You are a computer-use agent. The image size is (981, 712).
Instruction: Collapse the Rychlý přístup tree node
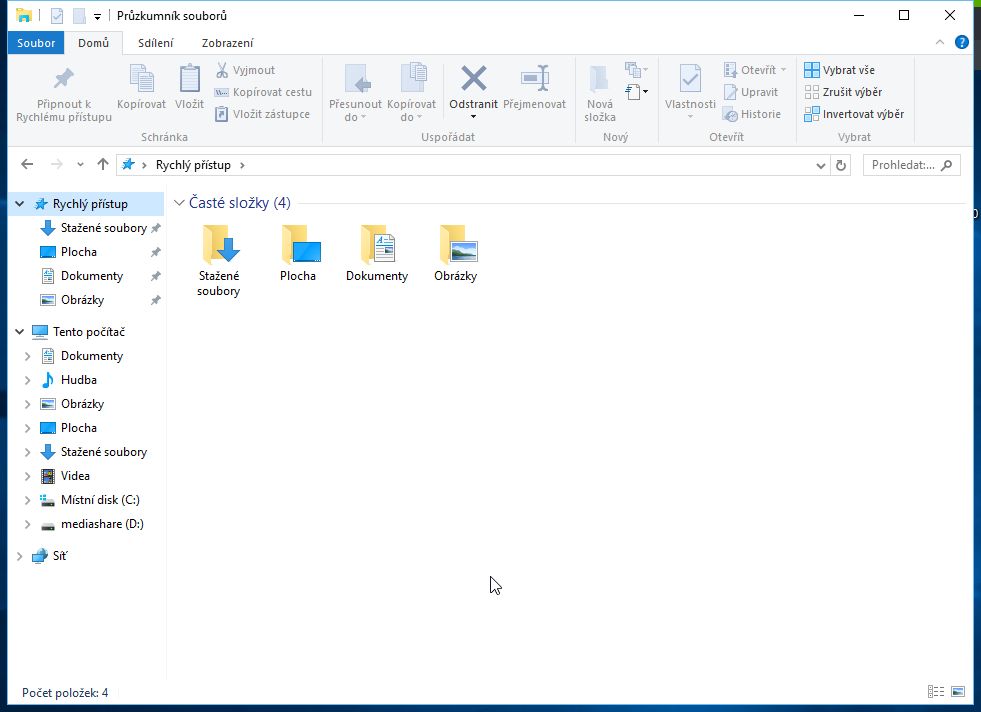coord(19,204)
